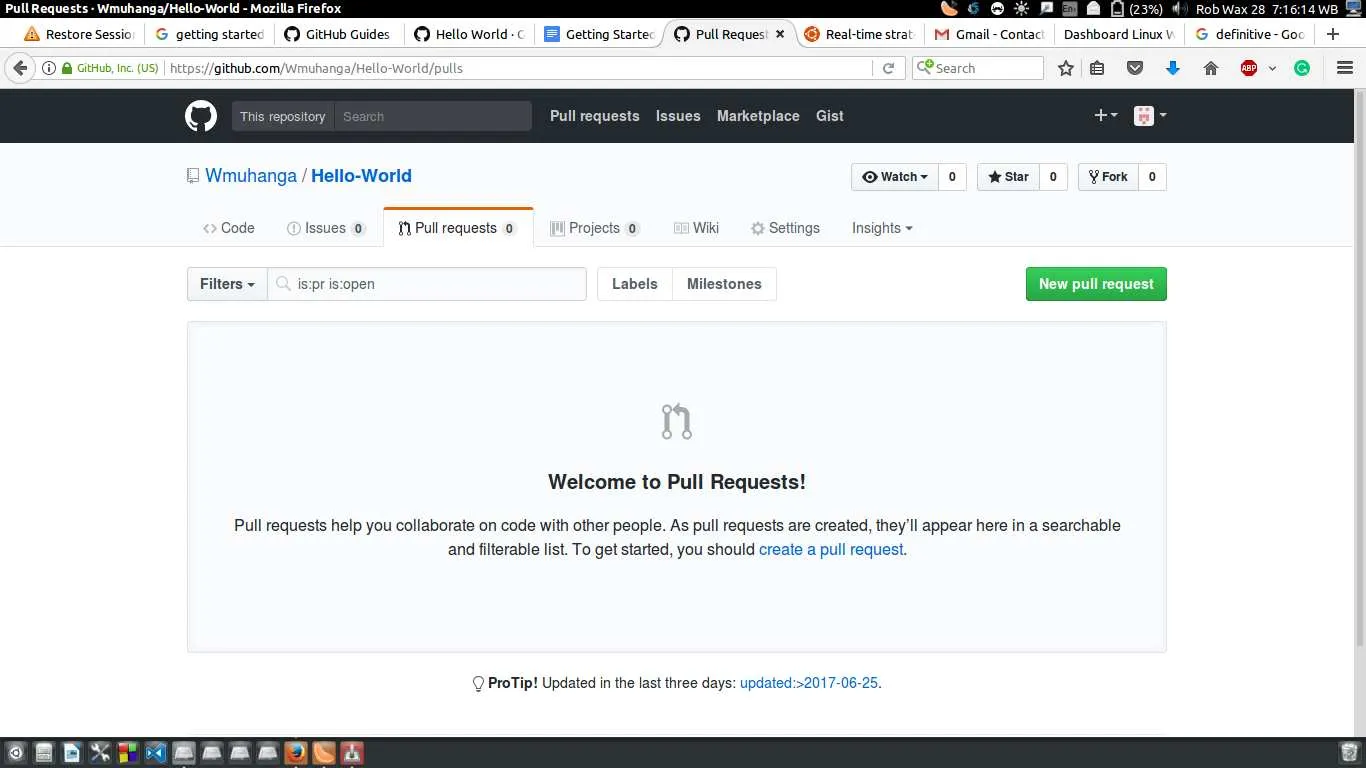Follow the create a pull request link
Image resolution: width=1366 pixels, height=768 pixels.
(831, 549)
